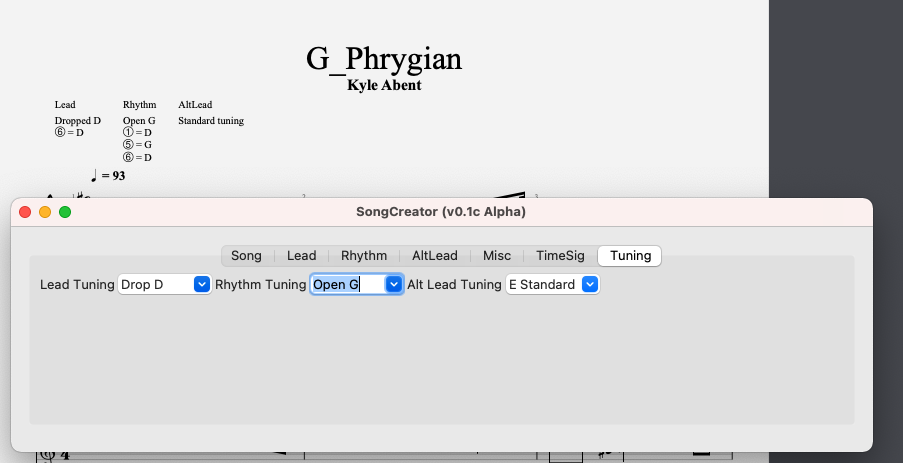Switch to the TimeSig tab
Screen dimensions: 903x463
pyautogui.click(x=560, y=256)
